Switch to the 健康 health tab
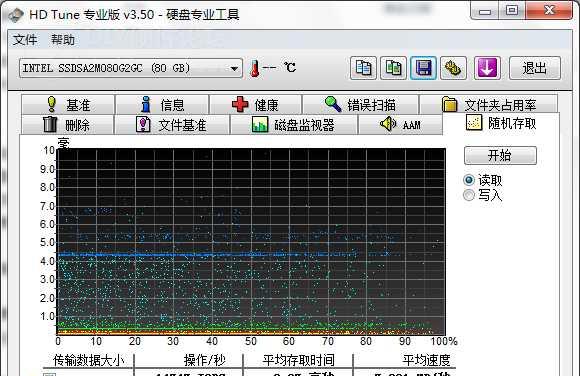The height and width of the screenshot is (376, 580). click(256, 105)
